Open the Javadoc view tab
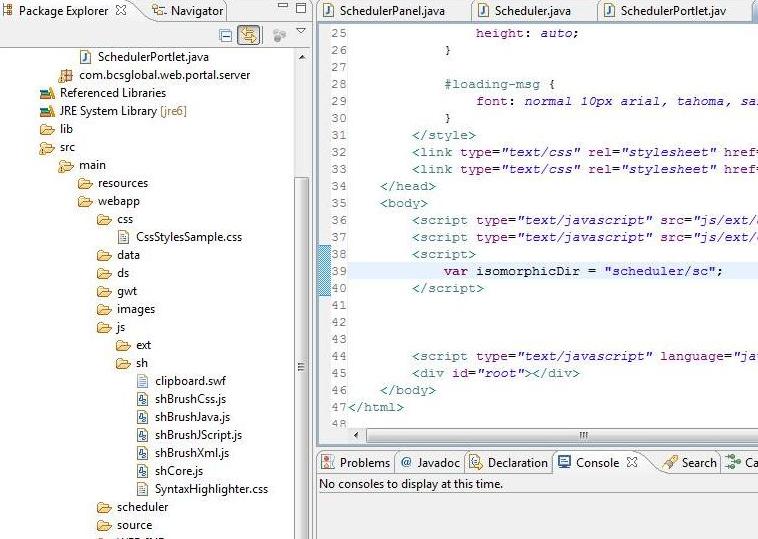This screenshot has height=539, width=758. tap(430, 462)
